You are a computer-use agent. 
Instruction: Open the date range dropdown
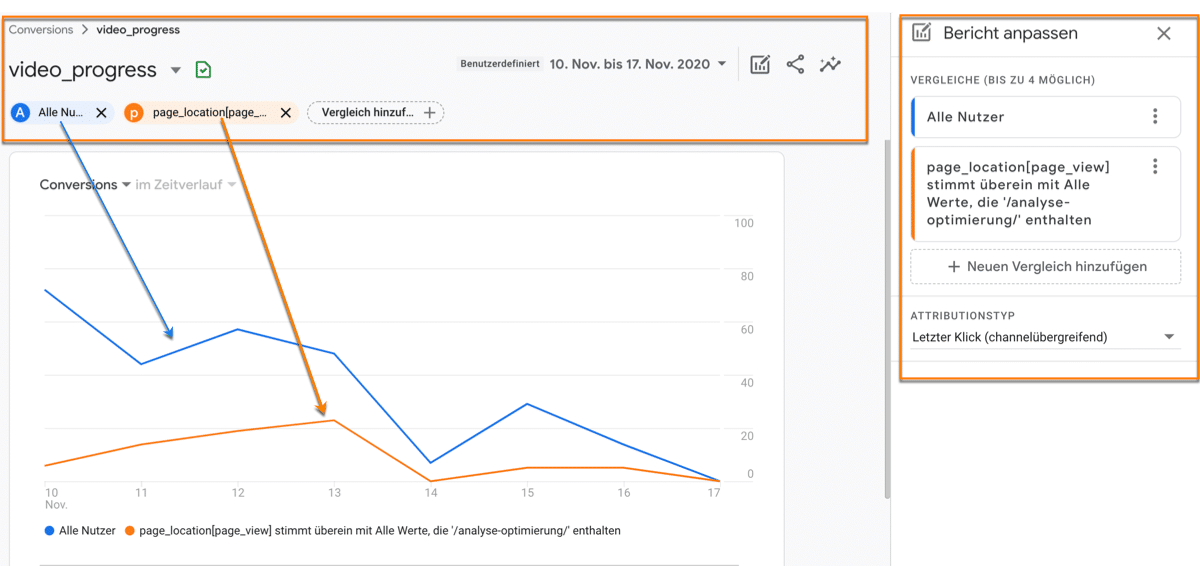(638, 64)
